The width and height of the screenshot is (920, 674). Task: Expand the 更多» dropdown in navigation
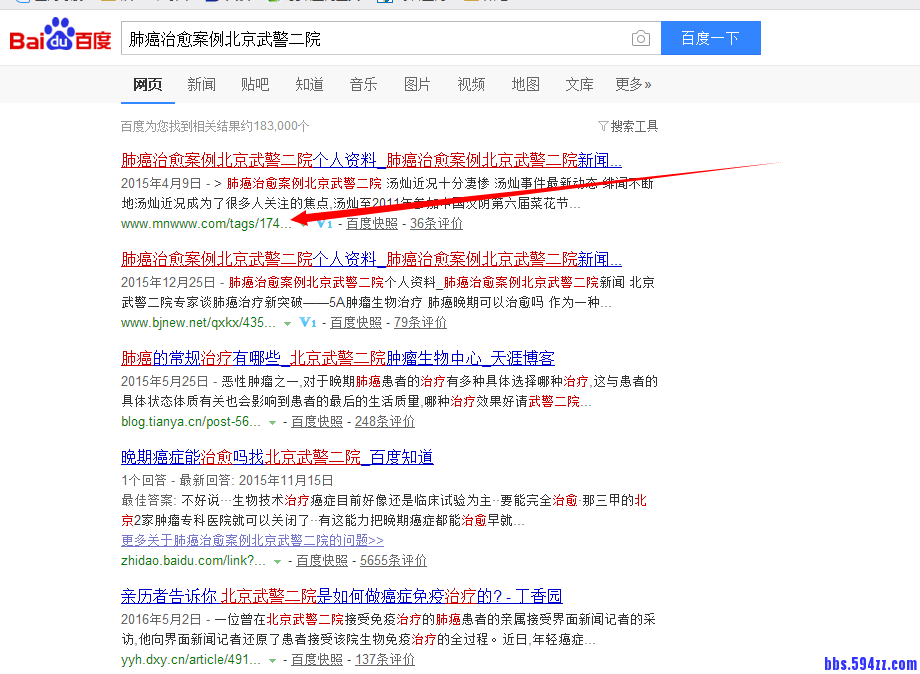pos(633,85)
